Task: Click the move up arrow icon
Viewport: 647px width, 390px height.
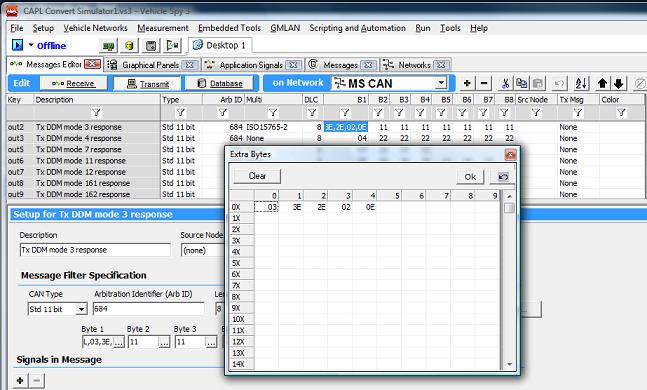Action: coord(602,83)
